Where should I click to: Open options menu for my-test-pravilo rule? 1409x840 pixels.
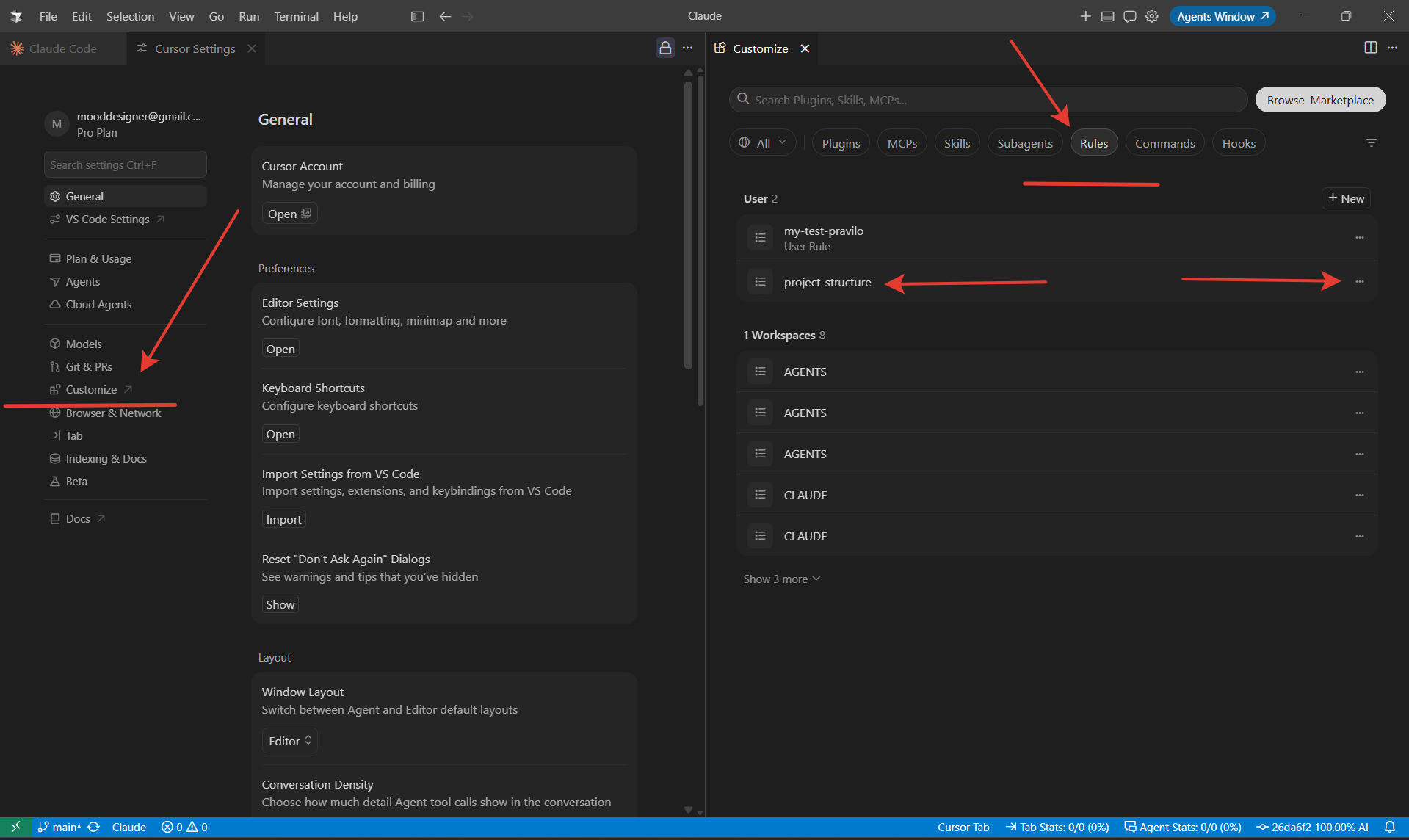pyautogui.click(x=1359, y=238)
